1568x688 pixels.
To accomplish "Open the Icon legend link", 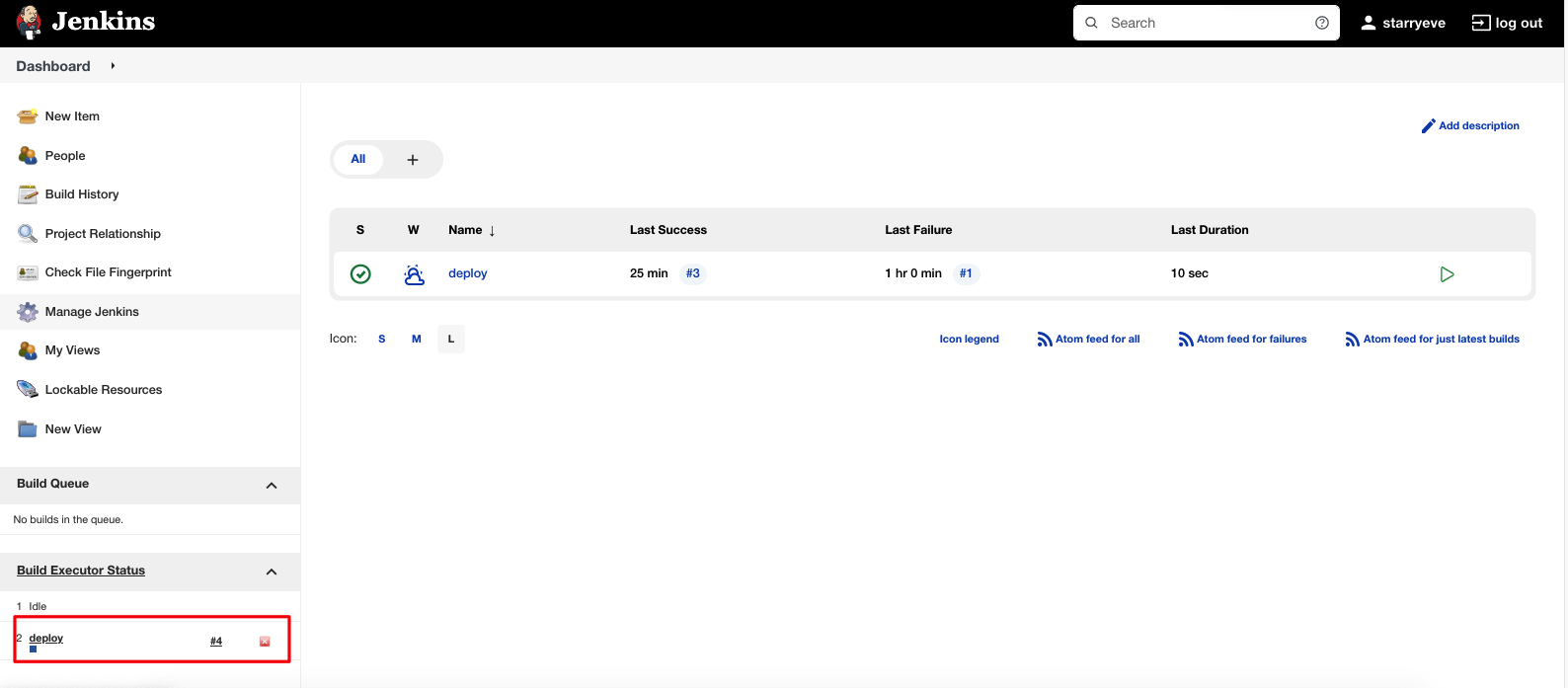I will pos(969,340).
